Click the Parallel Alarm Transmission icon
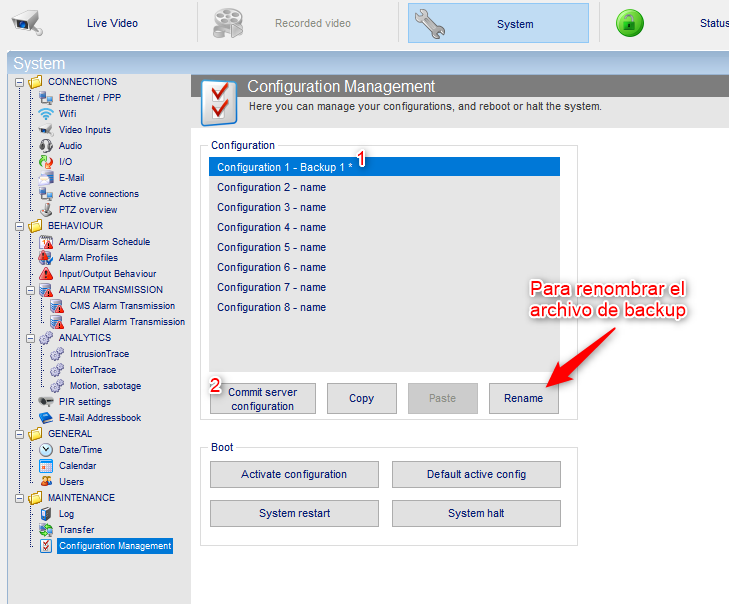729x604 pixels. tap(57, 322)
